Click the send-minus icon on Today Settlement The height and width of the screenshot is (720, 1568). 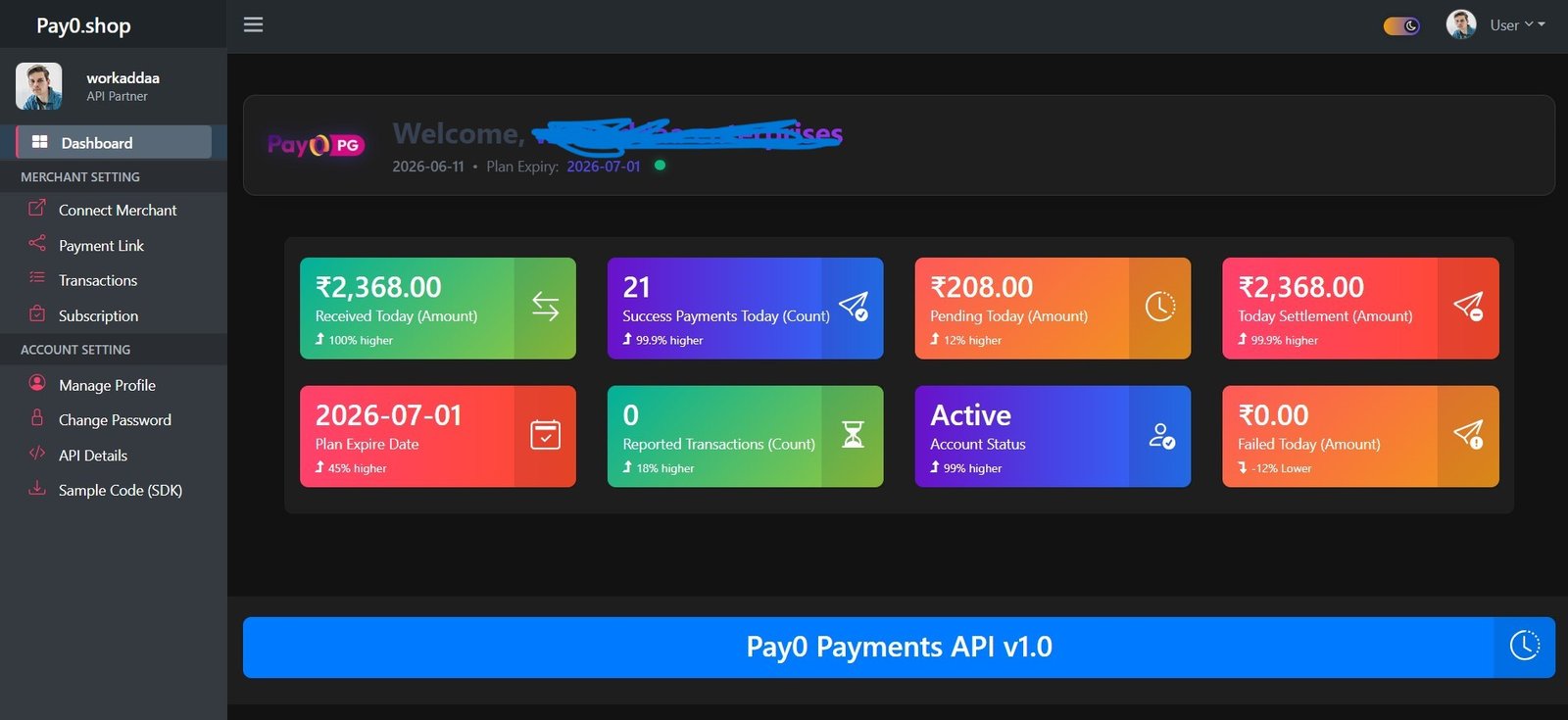pos(1468,307)
